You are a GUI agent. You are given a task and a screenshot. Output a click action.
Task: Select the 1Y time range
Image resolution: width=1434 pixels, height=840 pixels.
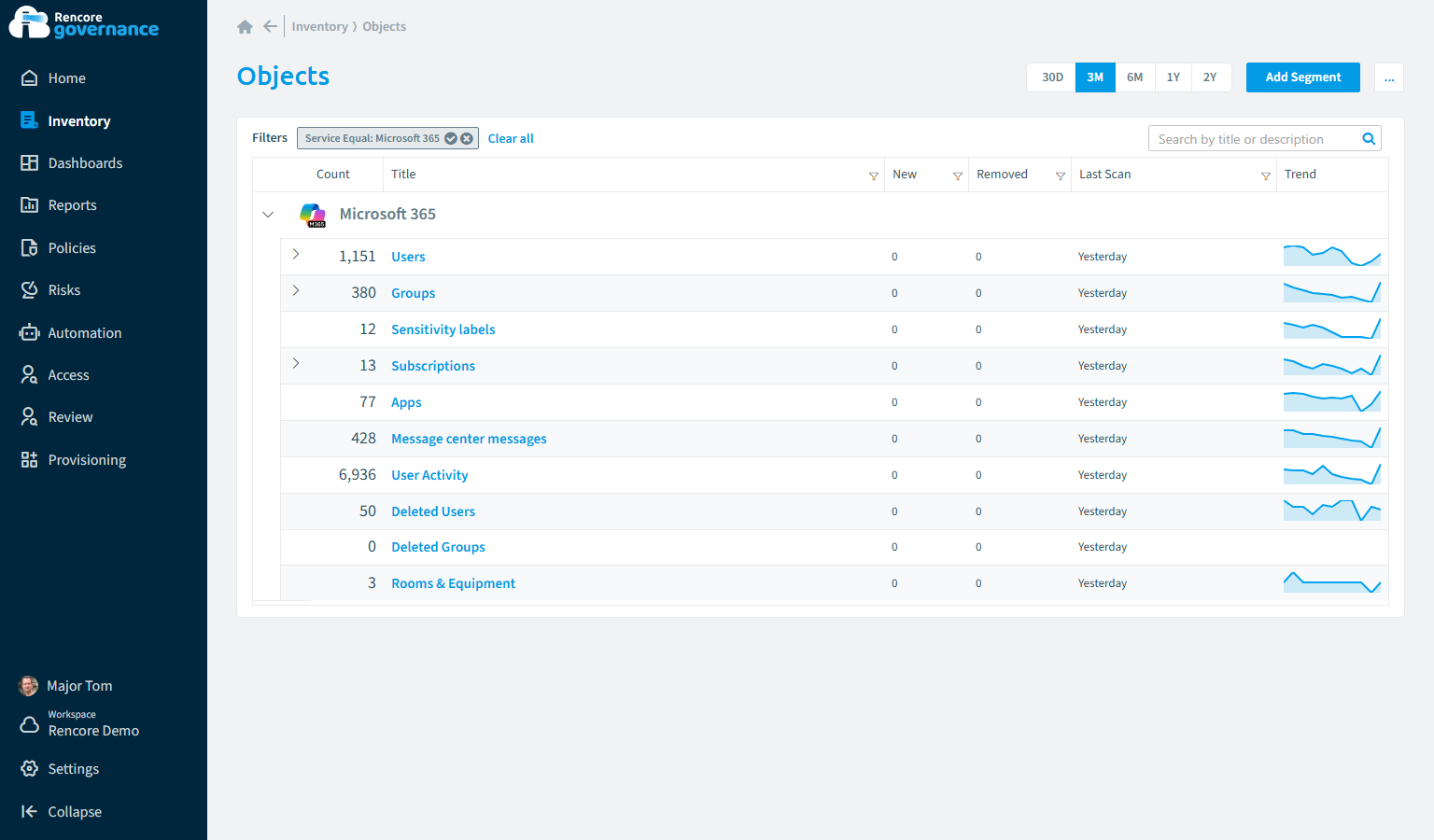click(1174, 77)
